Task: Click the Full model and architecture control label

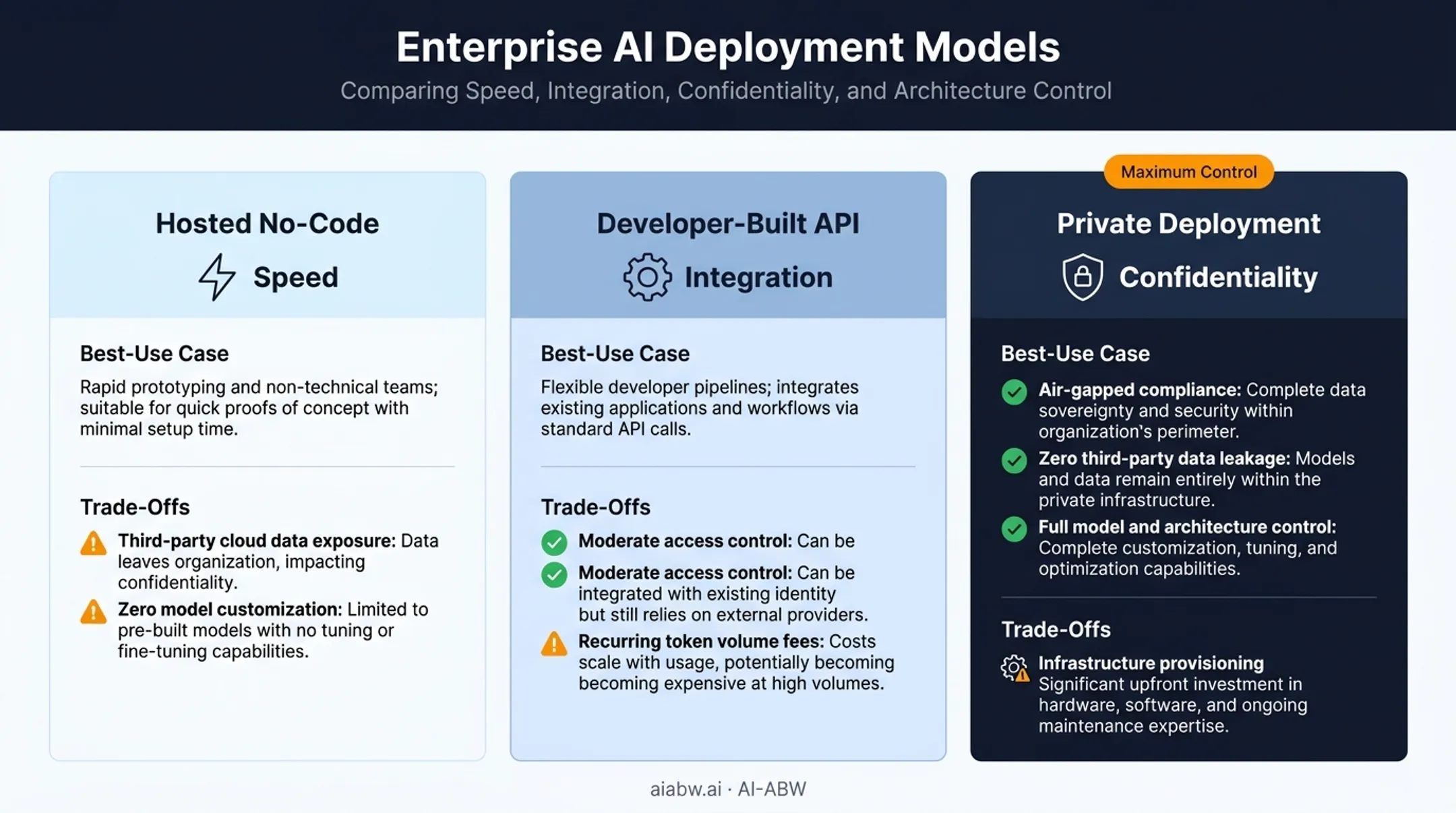Action: 1187,527
